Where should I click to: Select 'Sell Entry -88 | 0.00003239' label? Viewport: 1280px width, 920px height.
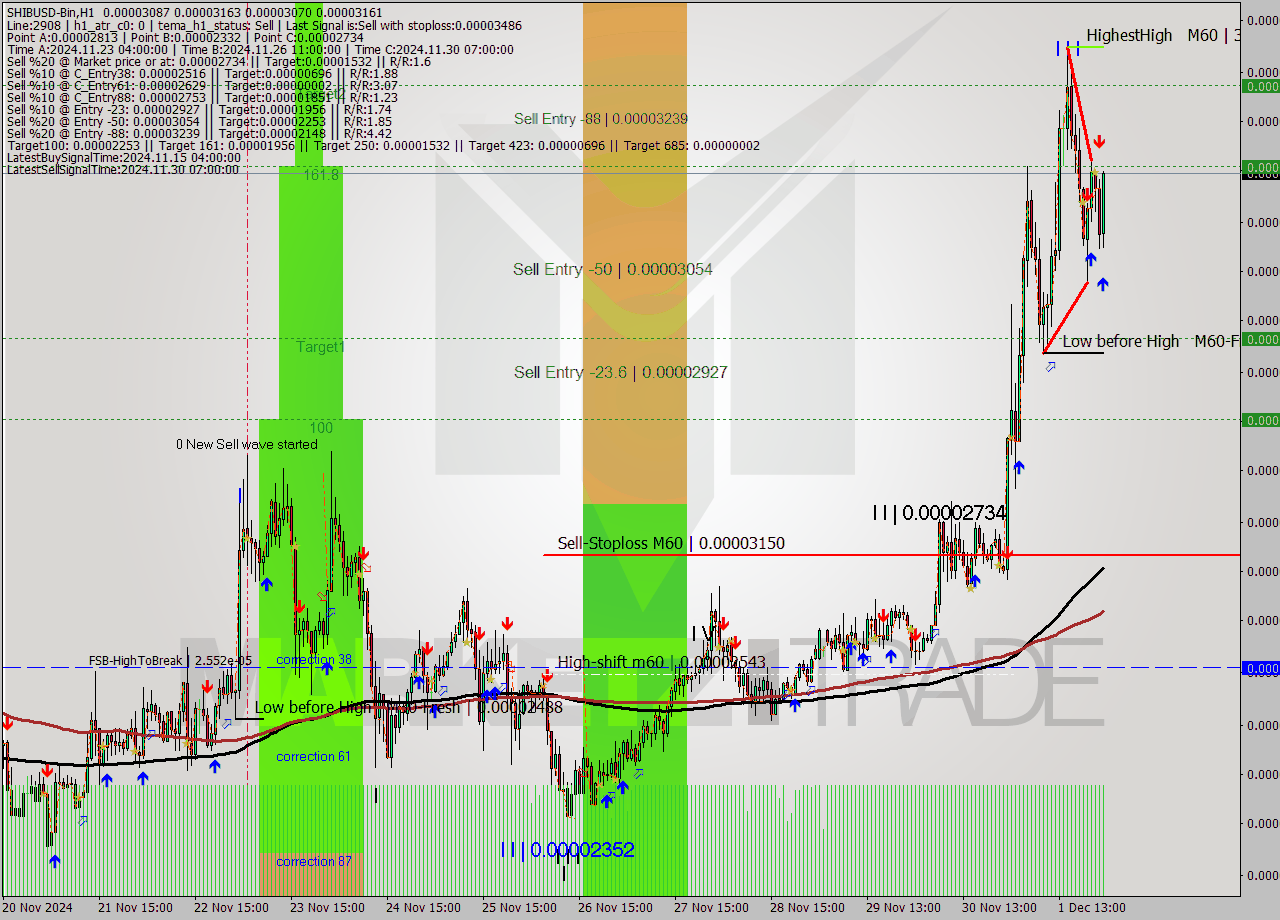pyautogui.click(x=600, y=118)
